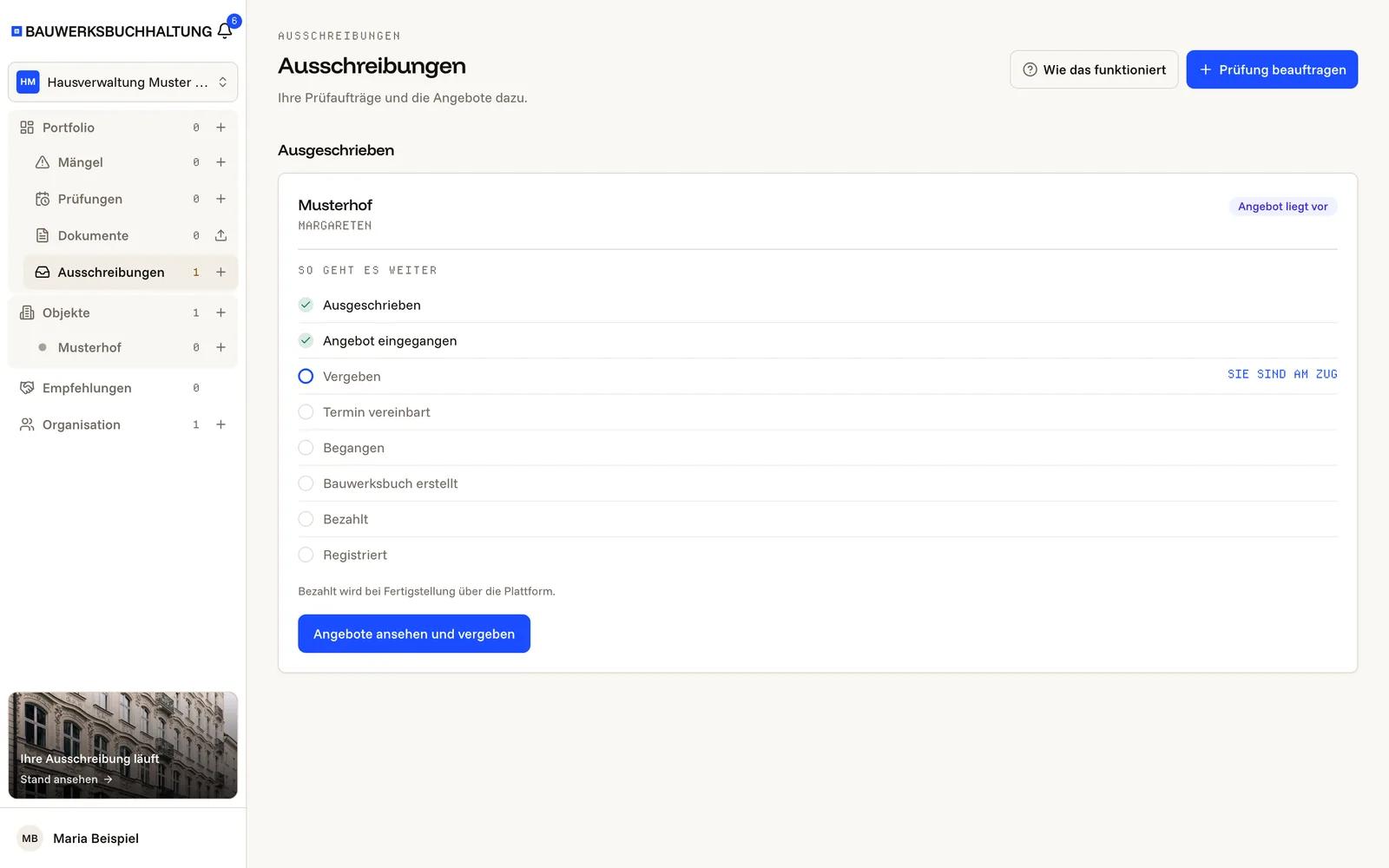Open Dokumente in the sidebar

(x=93, y=235)
